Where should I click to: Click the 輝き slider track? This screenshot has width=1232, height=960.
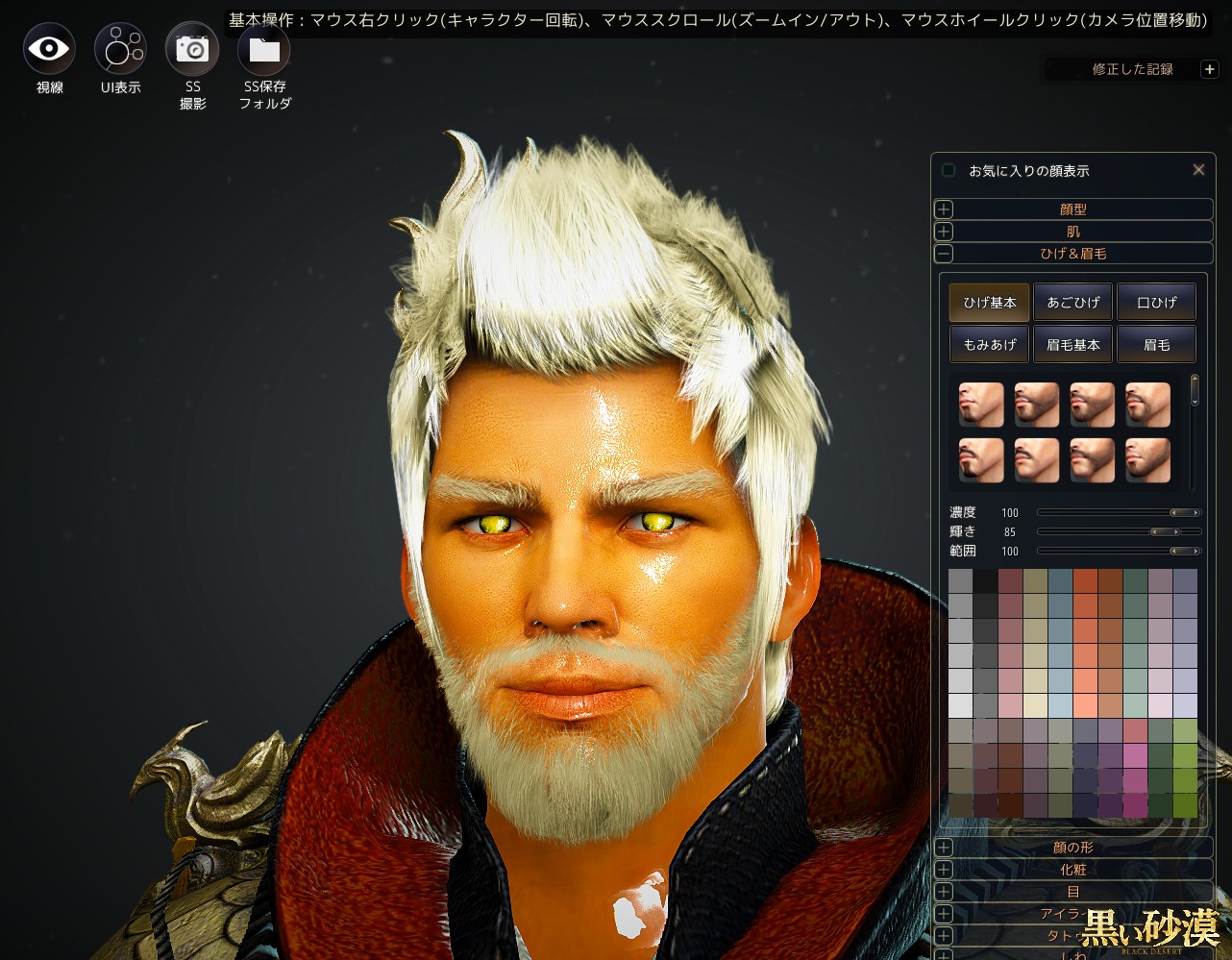[1119, 532]
